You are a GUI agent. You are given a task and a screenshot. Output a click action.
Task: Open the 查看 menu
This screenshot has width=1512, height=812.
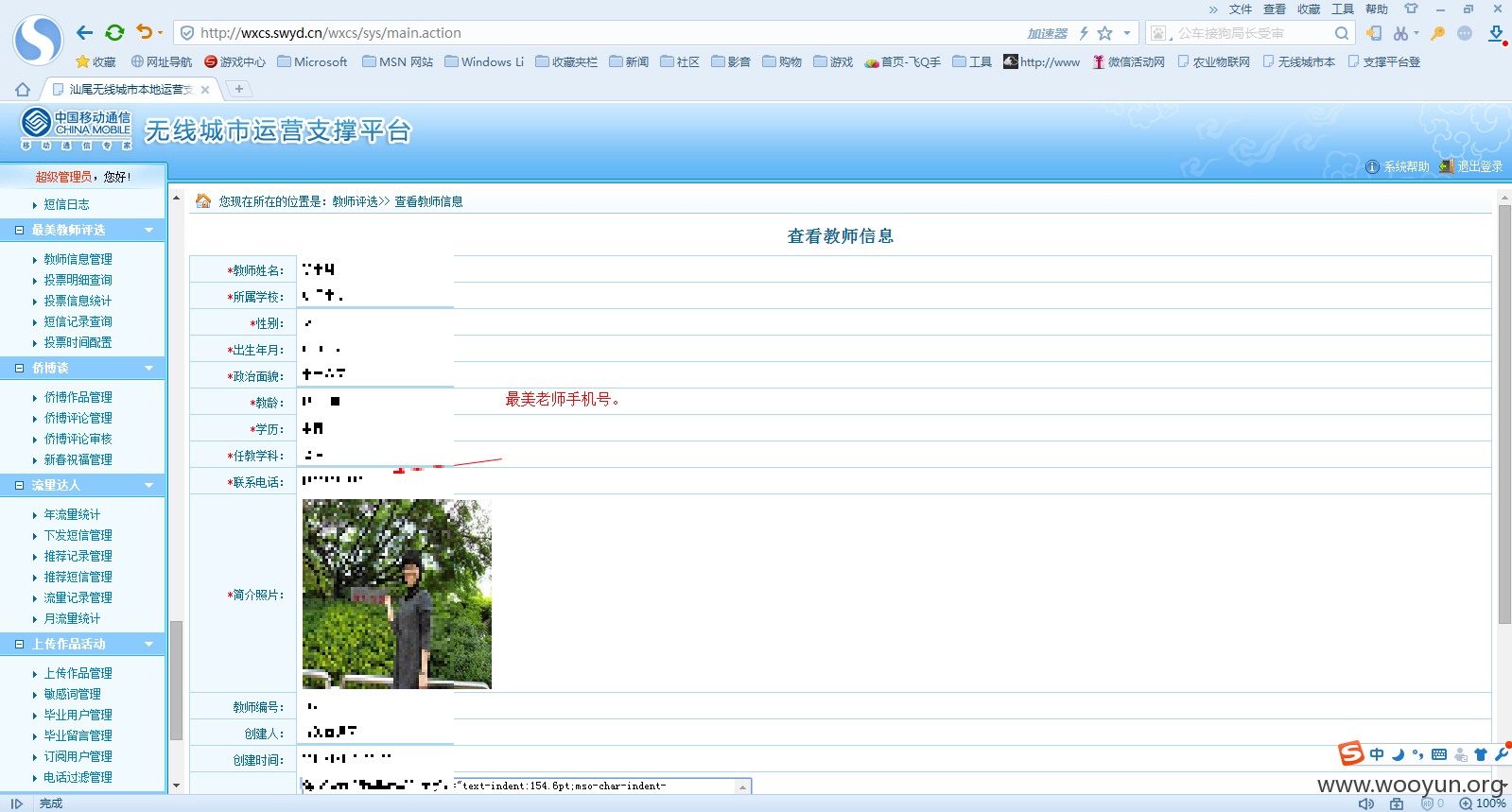pos(1275,9)
